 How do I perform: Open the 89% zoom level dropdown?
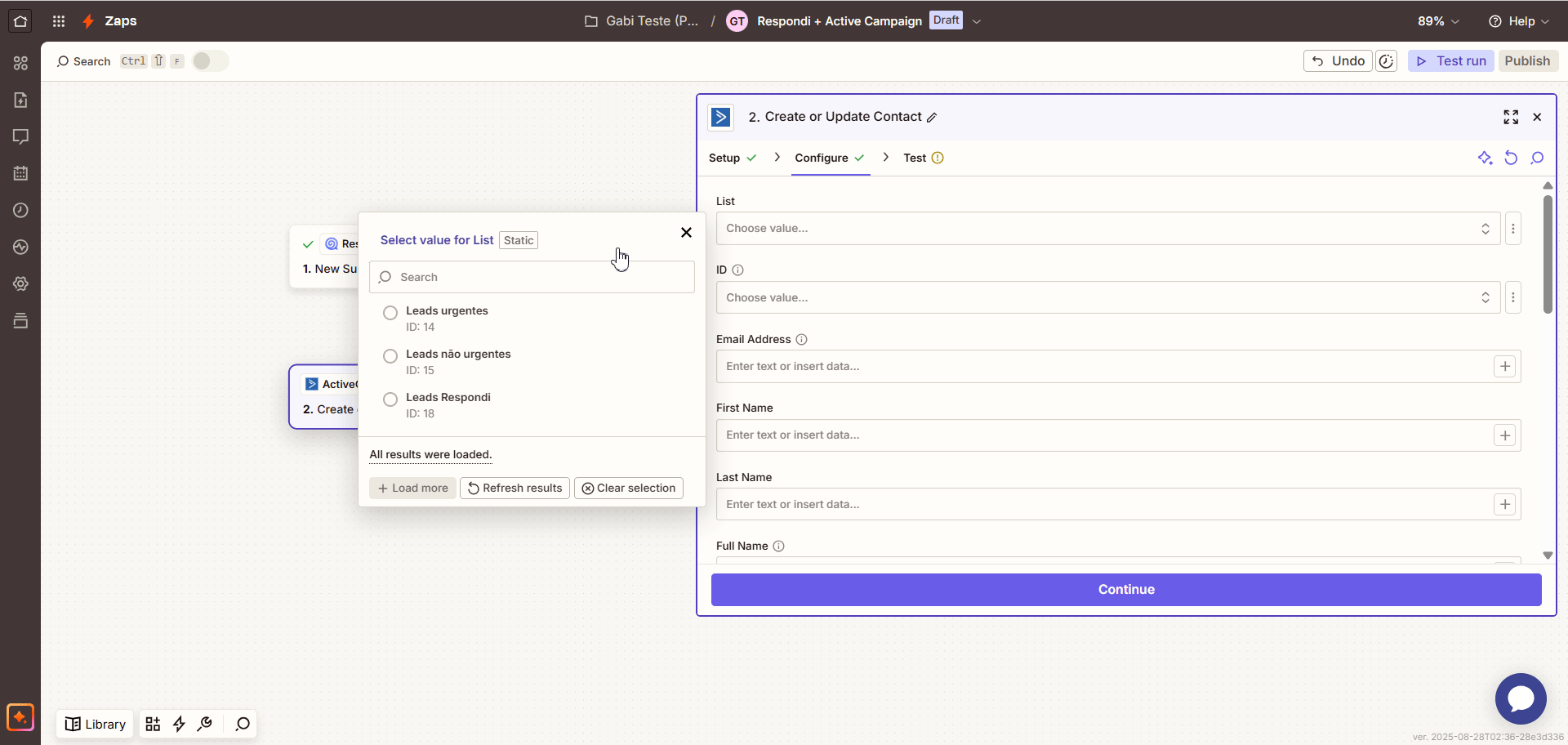click(x=1438, y=21)
